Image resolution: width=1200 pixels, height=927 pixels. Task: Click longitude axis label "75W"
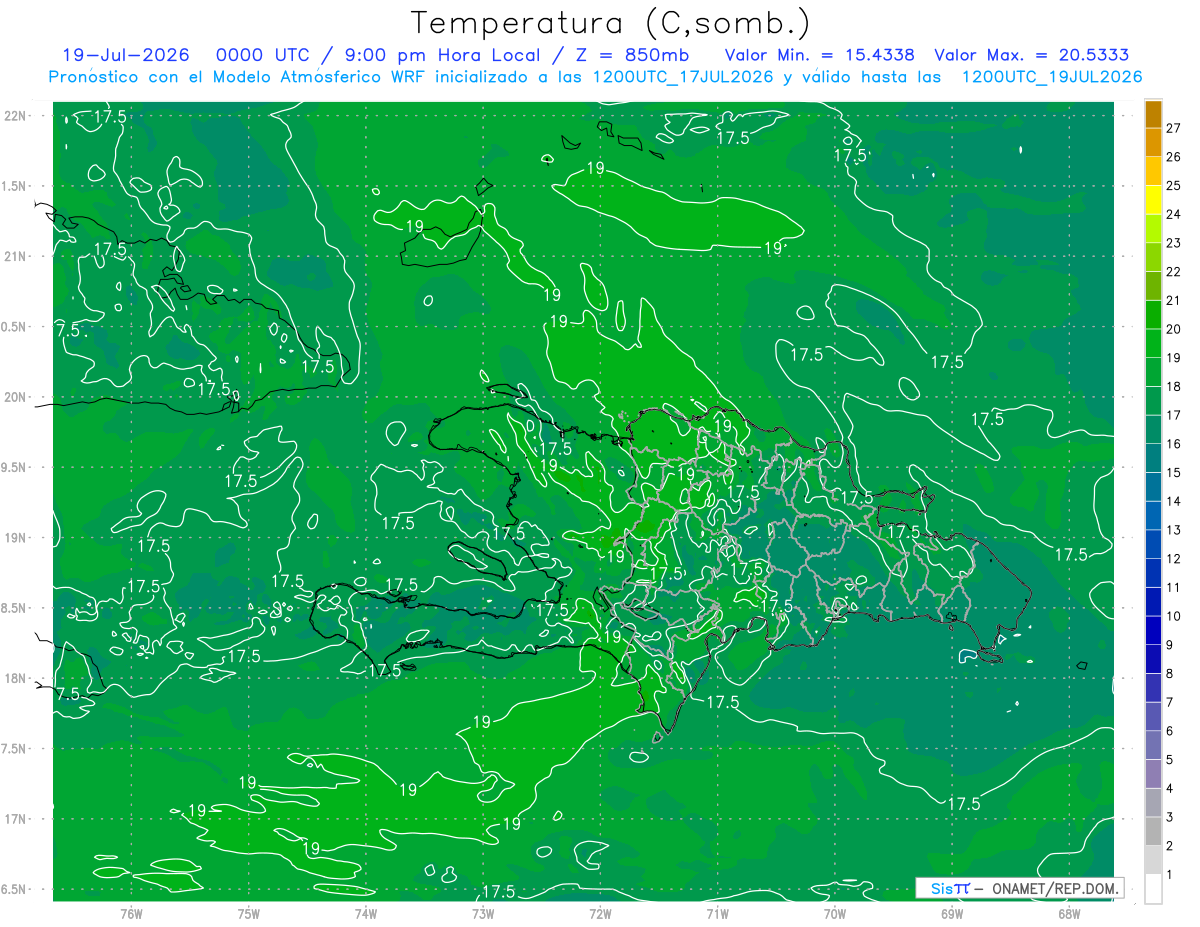pyautogui.click(x=249, y=913)
